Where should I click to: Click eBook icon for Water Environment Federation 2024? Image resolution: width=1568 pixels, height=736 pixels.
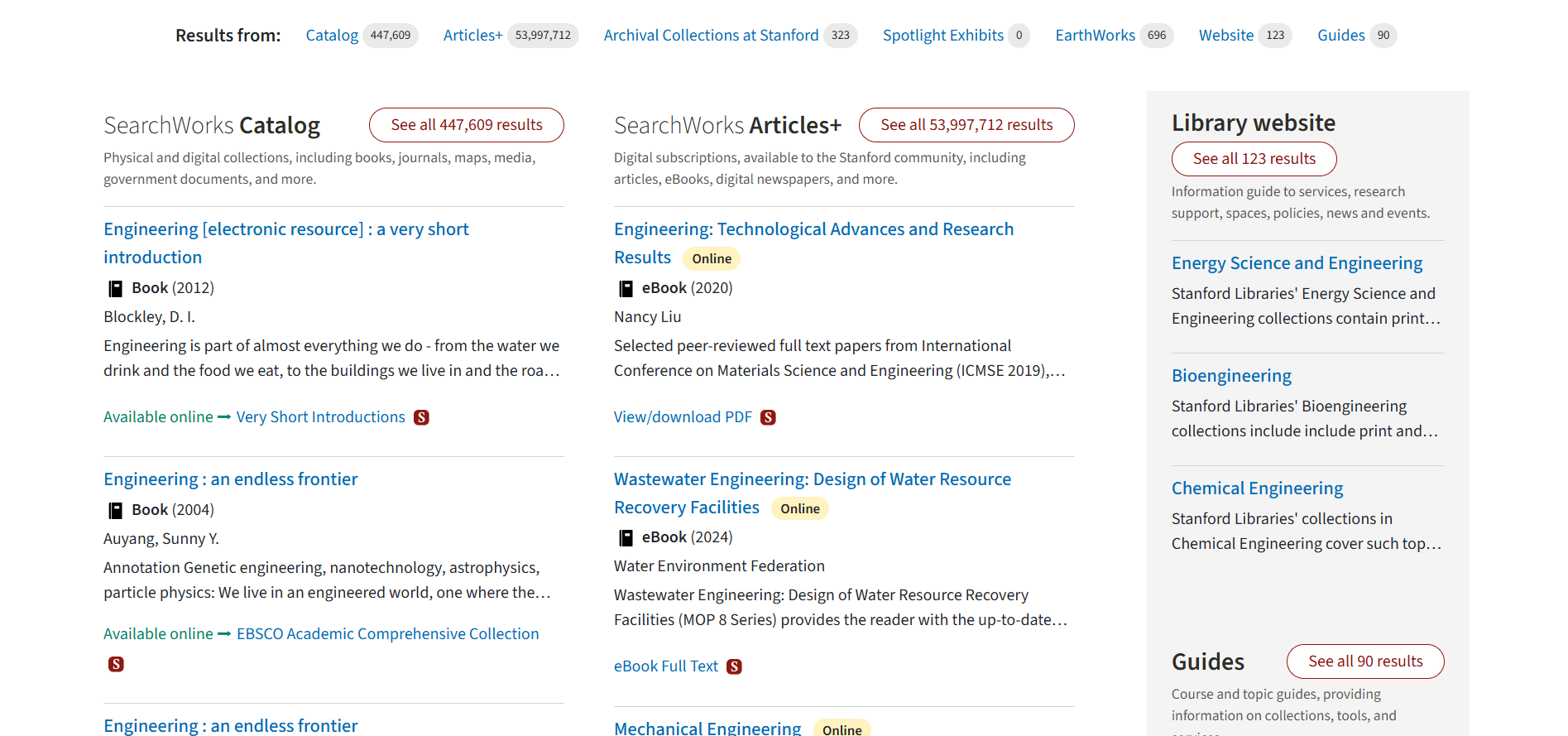(626, 538)
